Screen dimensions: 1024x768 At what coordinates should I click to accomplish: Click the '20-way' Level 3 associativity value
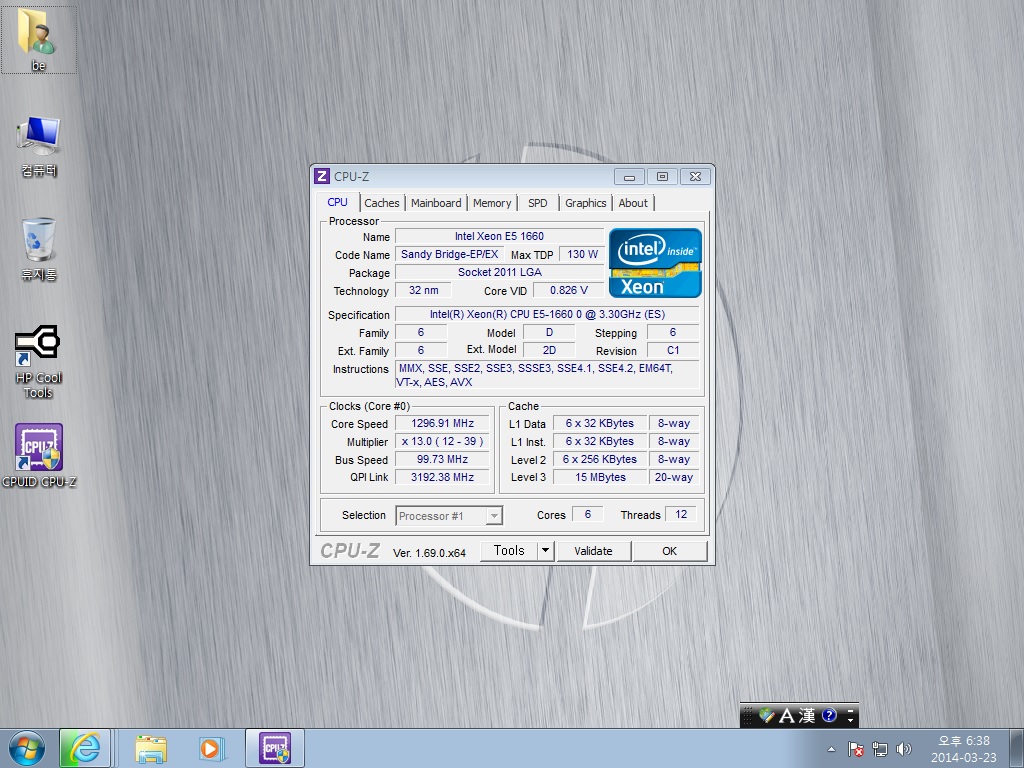pos(674,477)
